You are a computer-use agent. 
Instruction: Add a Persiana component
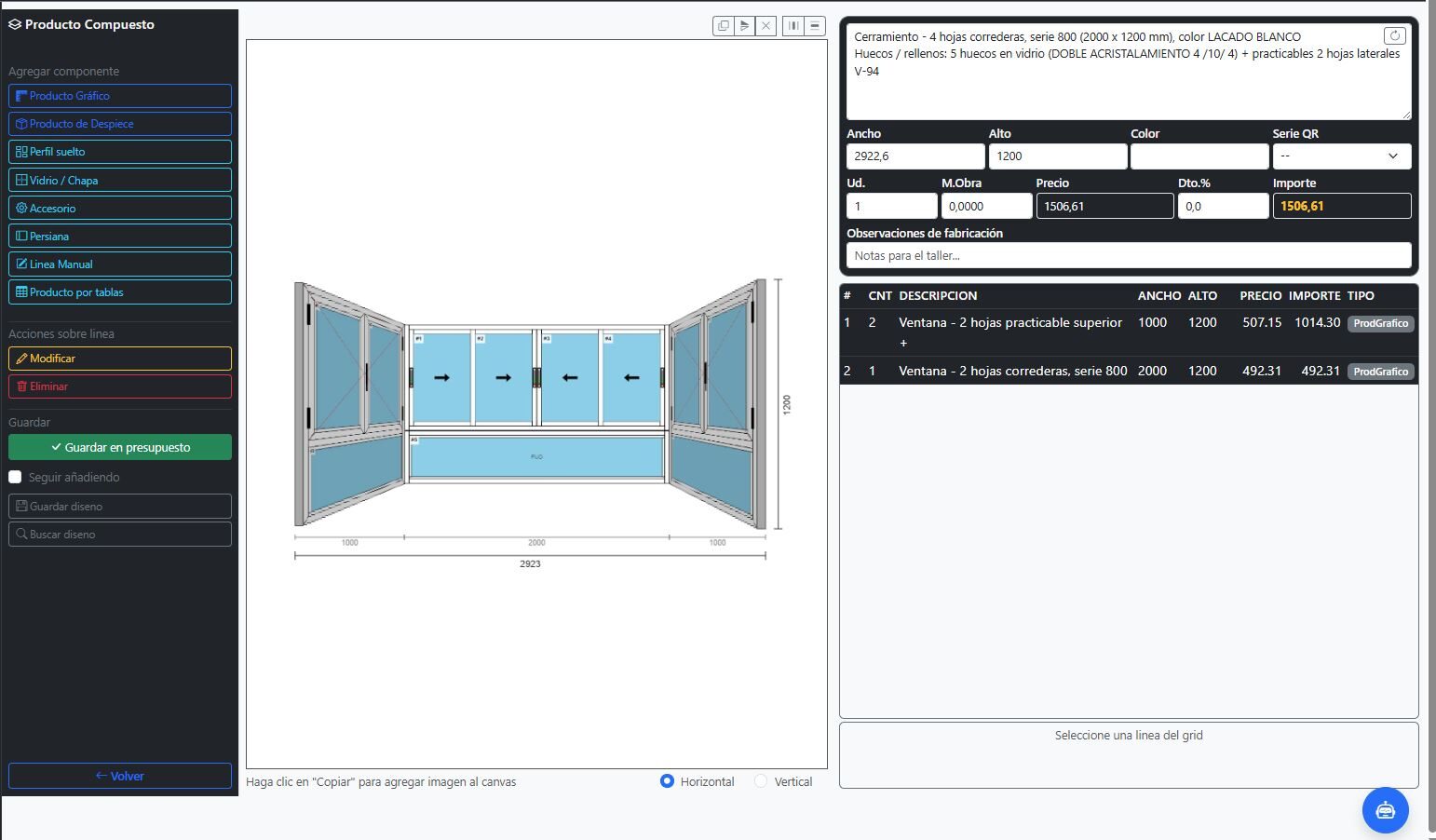tap(120, 236)
